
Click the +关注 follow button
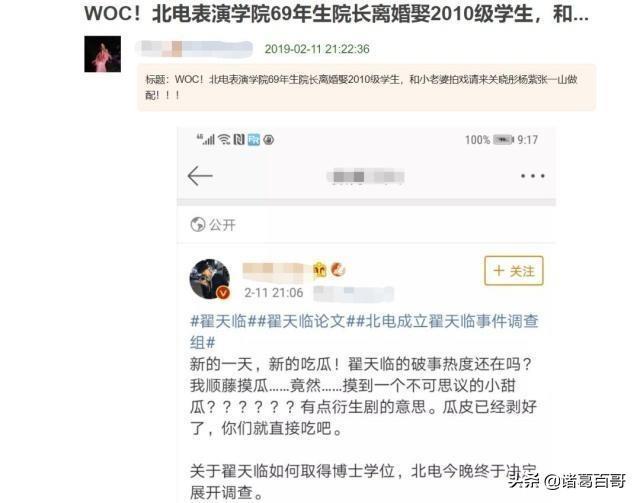514,271
